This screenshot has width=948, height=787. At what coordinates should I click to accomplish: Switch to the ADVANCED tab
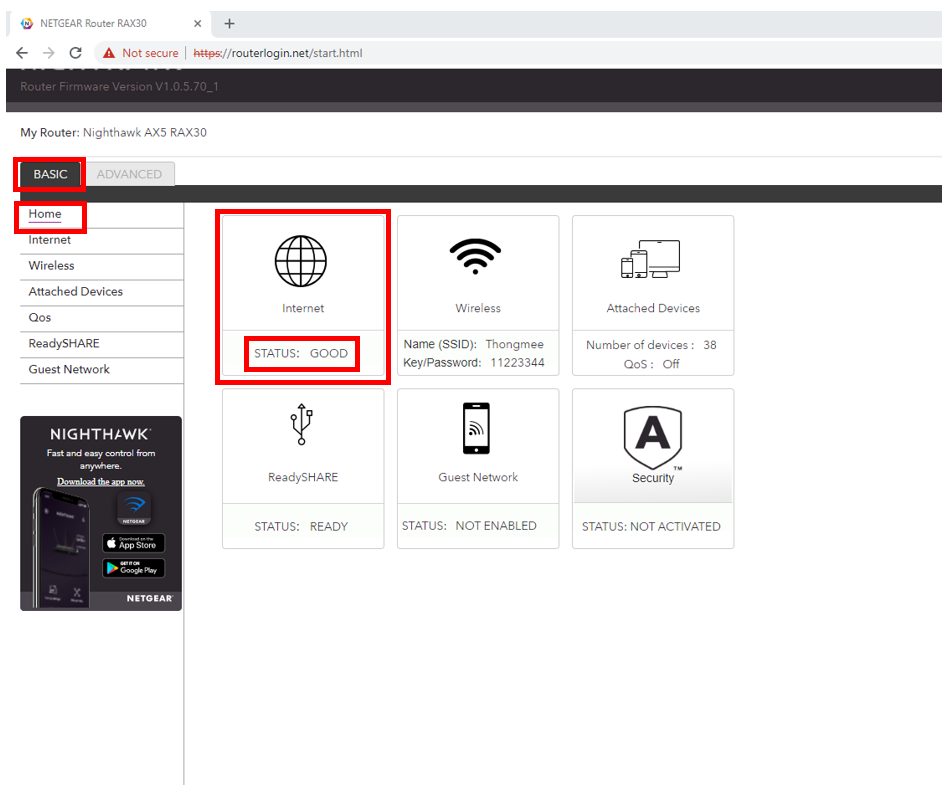[x=129, y=174]
